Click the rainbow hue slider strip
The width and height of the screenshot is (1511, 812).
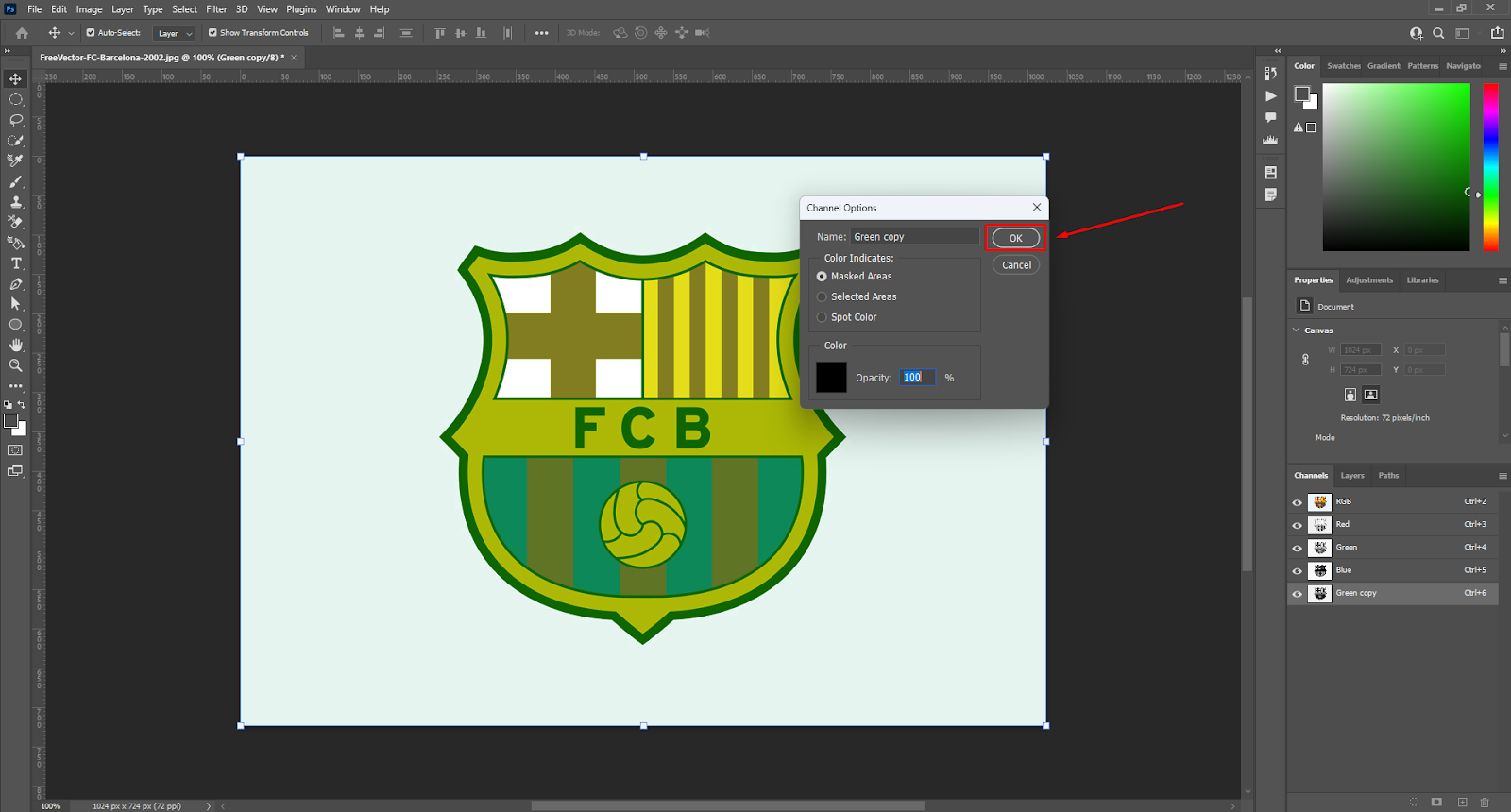[1490, 166]
